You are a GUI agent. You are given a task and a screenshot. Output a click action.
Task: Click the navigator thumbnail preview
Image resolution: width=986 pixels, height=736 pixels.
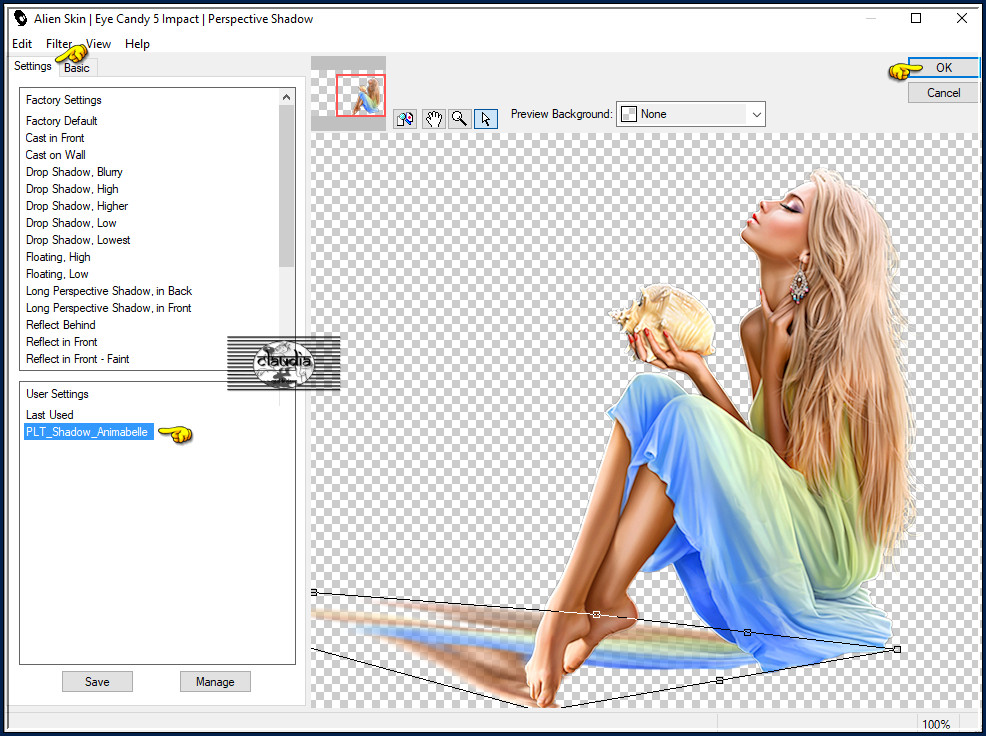[348, 93]
